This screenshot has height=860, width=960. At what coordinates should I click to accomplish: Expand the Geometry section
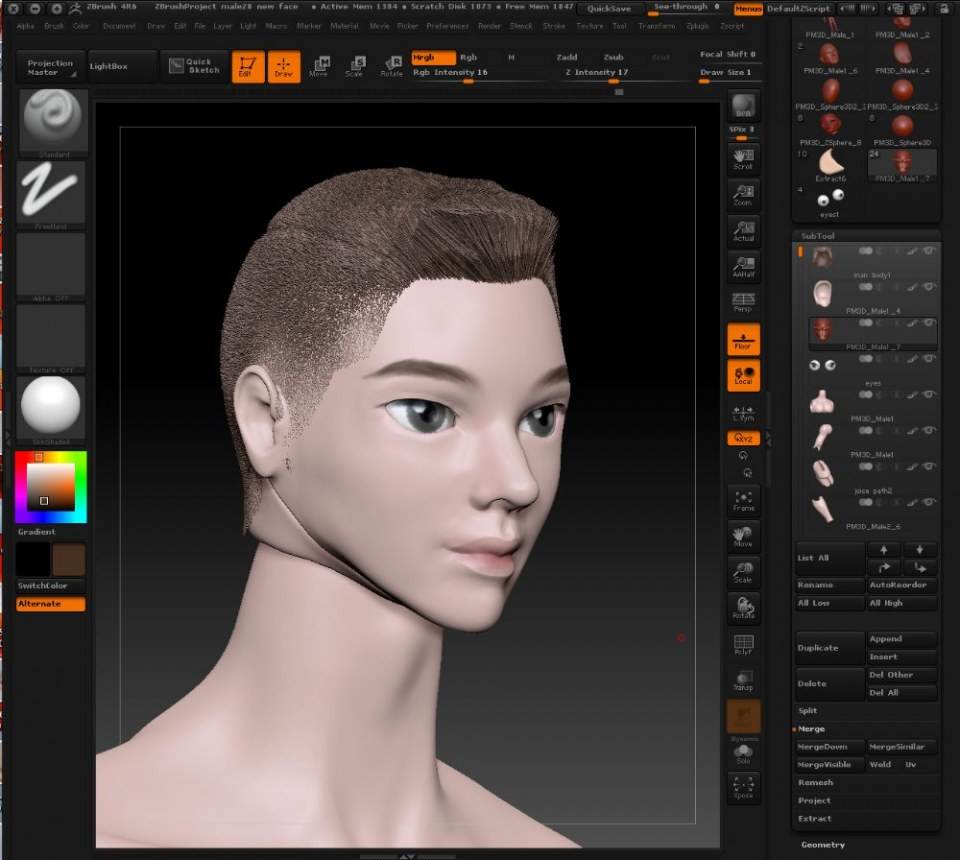click(823, 845)
